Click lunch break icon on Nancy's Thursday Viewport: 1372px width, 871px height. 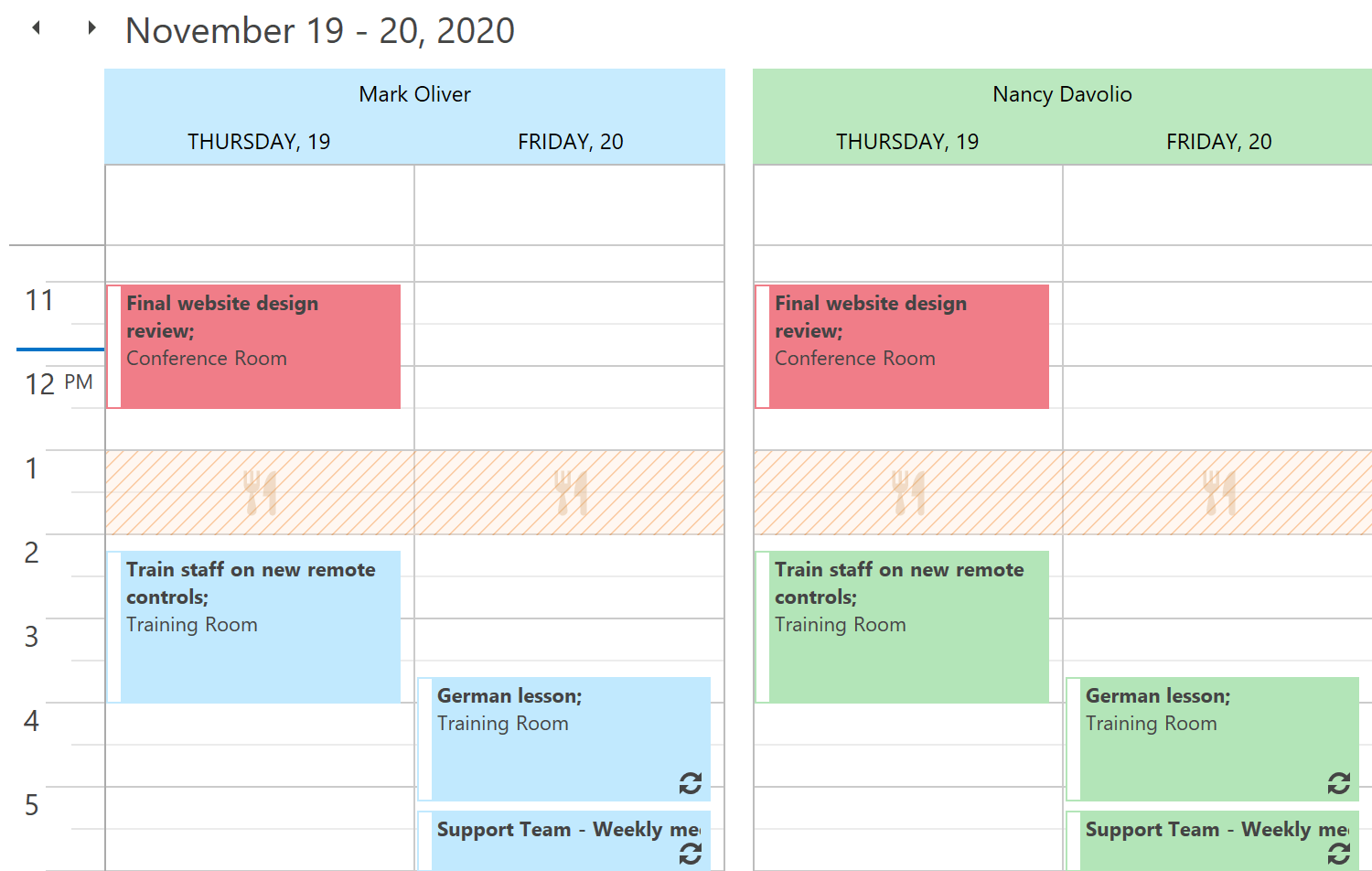[908, 492]
